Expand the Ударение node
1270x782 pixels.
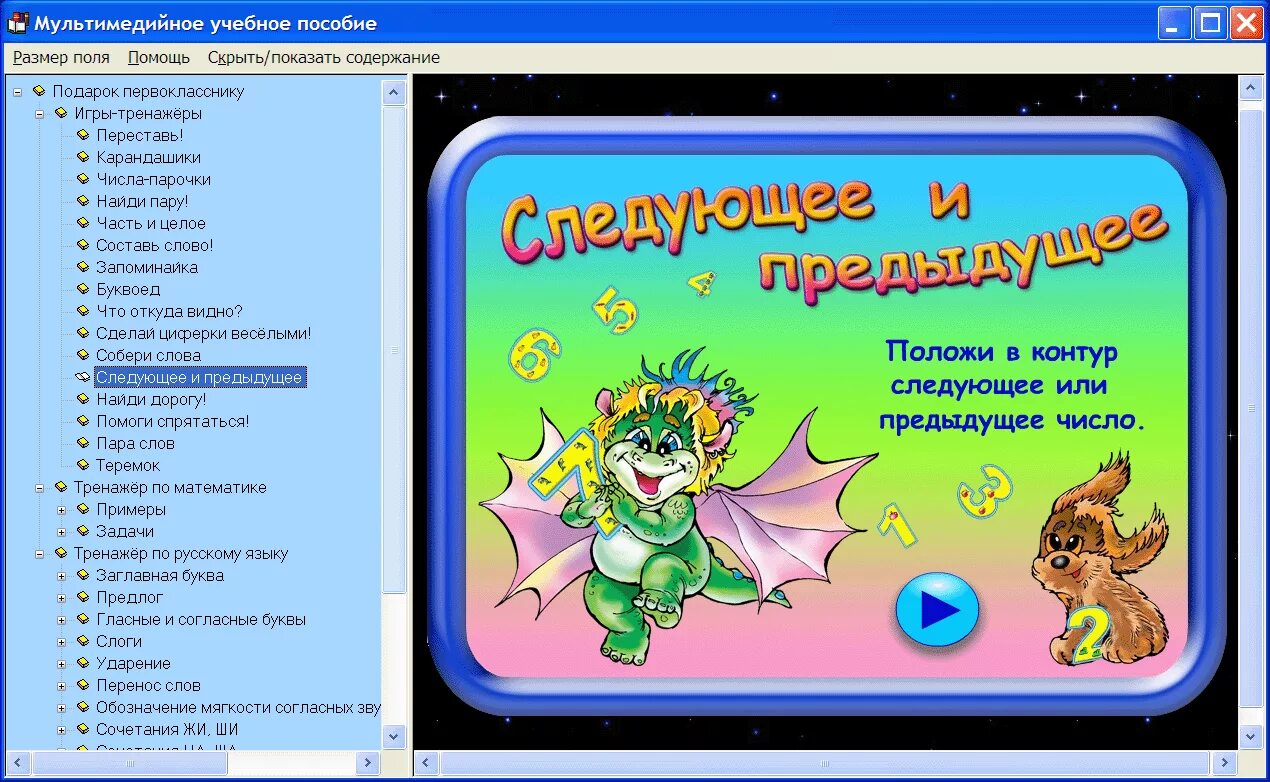tap(62, 663)
